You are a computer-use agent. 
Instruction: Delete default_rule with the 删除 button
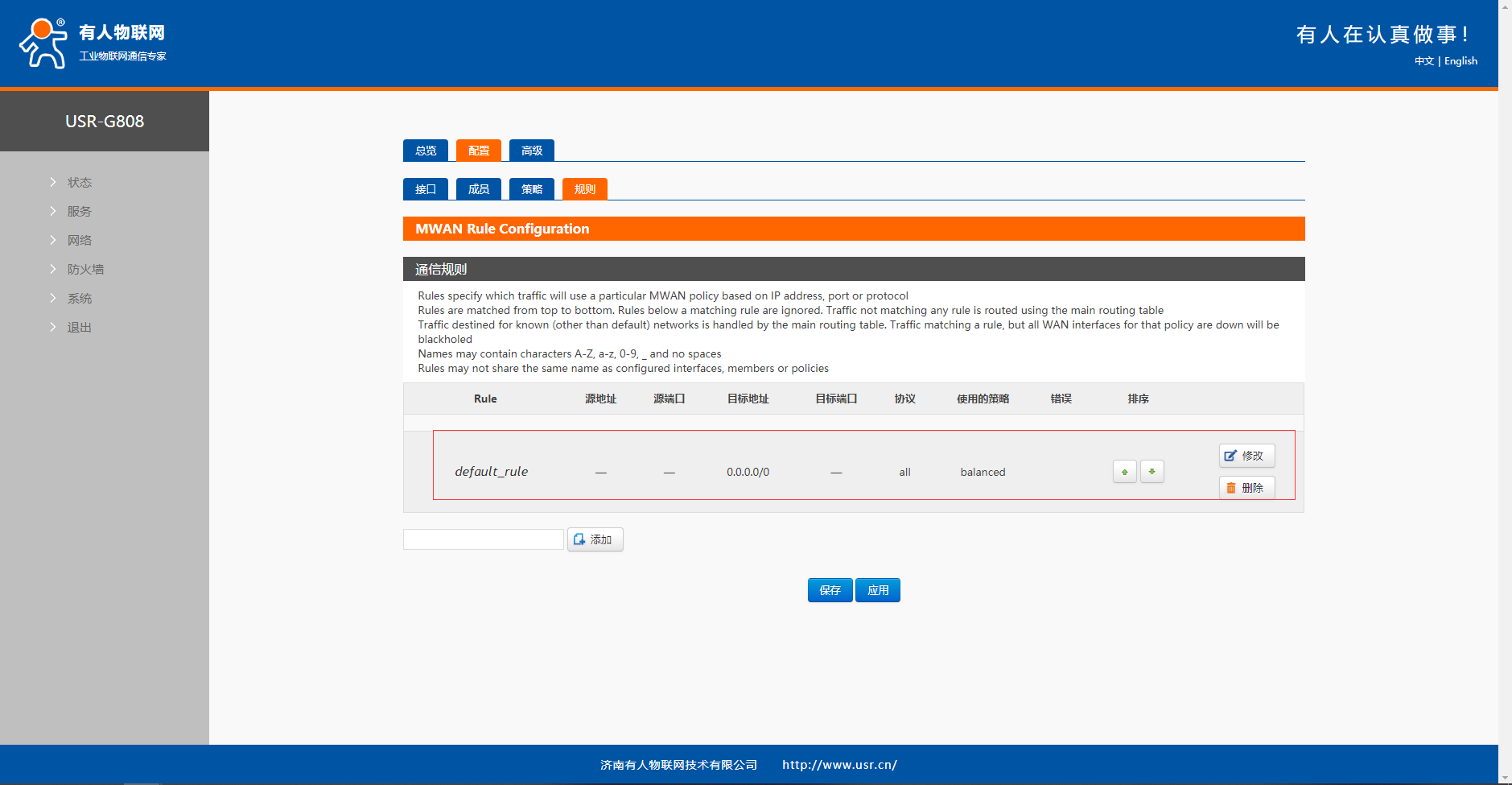(1246, 488)
